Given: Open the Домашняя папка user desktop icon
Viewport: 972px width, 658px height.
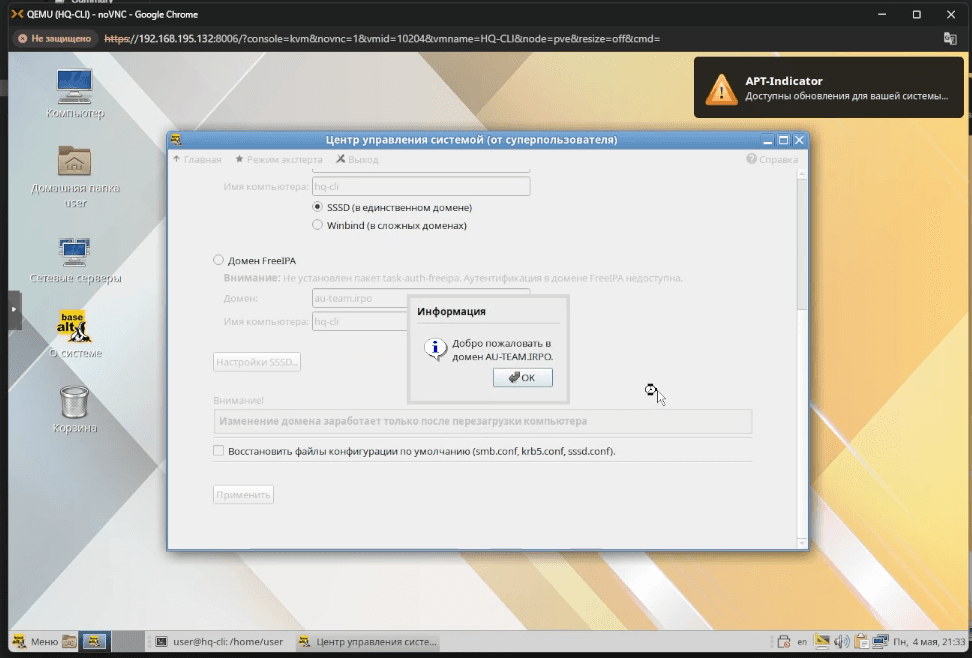Looking at the screenshot, I should pos(75,177).
